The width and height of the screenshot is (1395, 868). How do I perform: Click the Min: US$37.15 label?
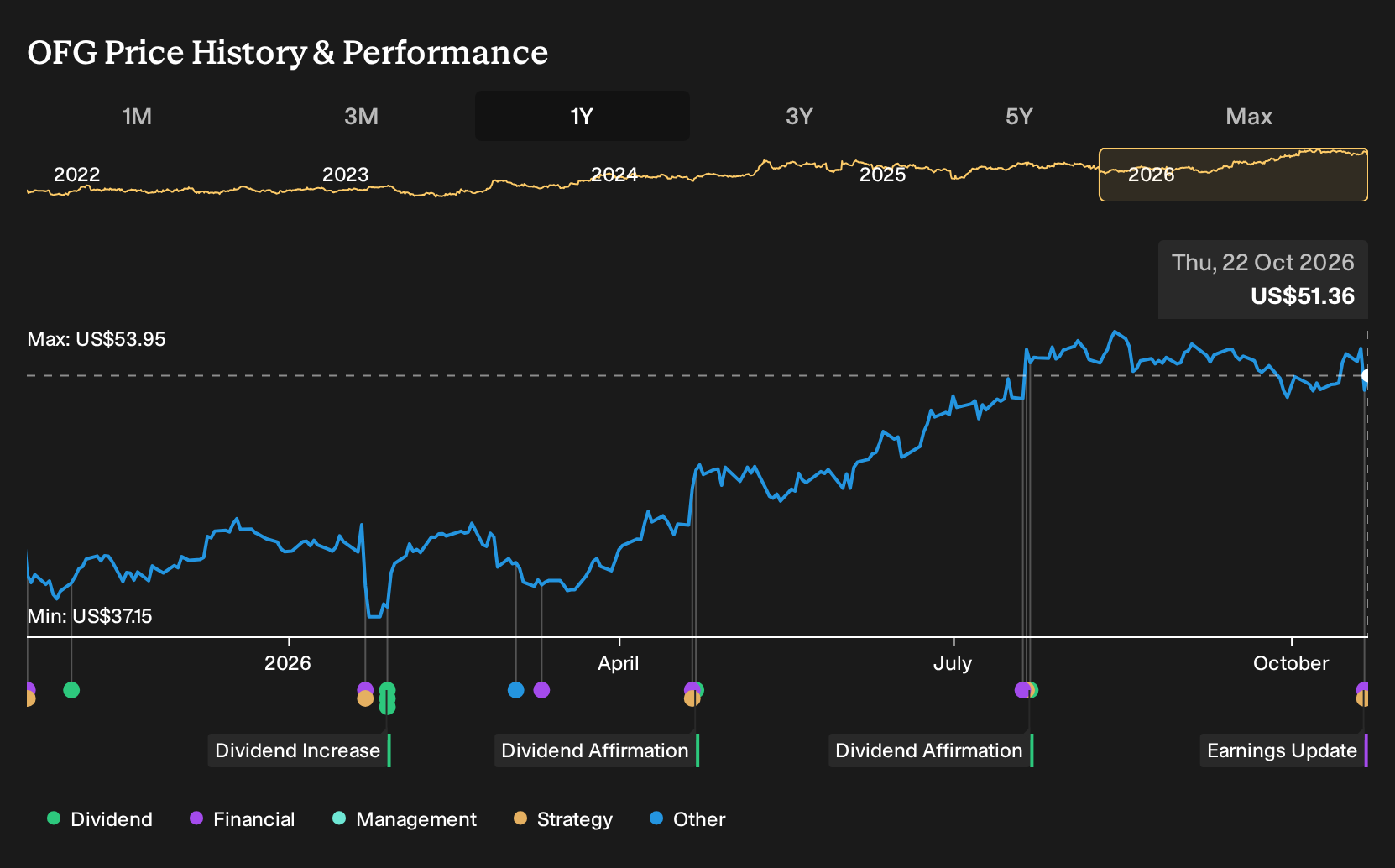click(x=90, y=616)
